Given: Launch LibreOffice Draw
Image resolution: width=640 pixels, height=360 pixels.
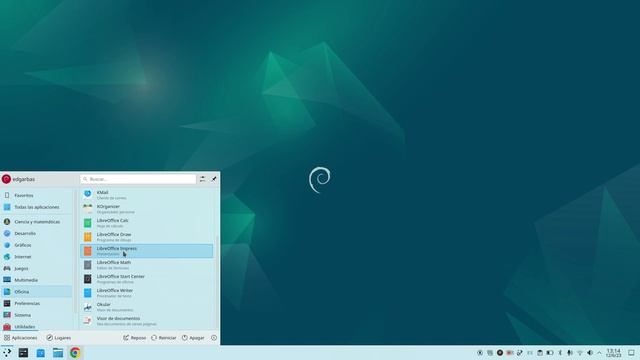Looking at the screenshot, I should click(147, 237).
